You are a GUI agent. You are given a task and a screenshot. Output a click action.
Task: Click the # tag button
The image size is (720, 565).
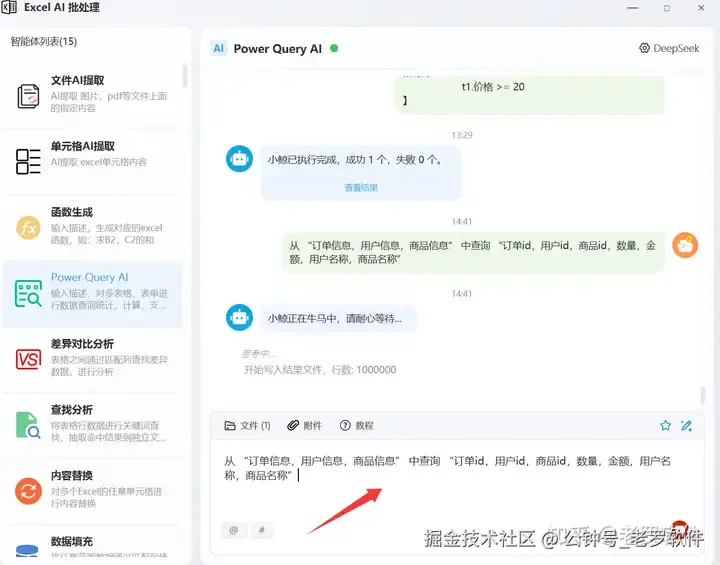[262, 530]
